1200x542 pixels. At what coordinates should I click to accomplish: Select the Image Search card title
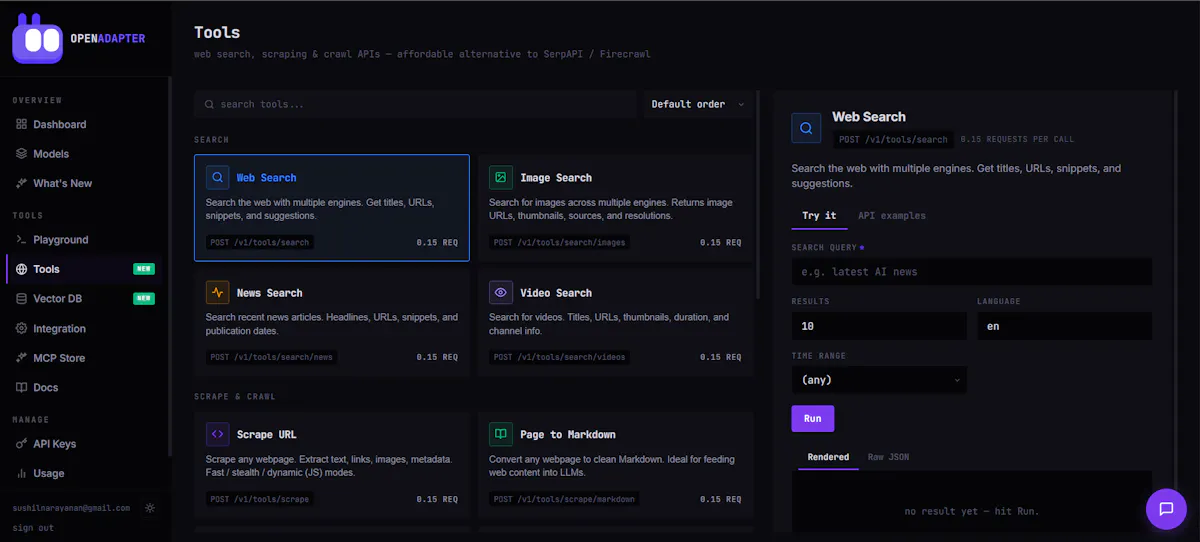pyautogui.click(x=556, y=178)
